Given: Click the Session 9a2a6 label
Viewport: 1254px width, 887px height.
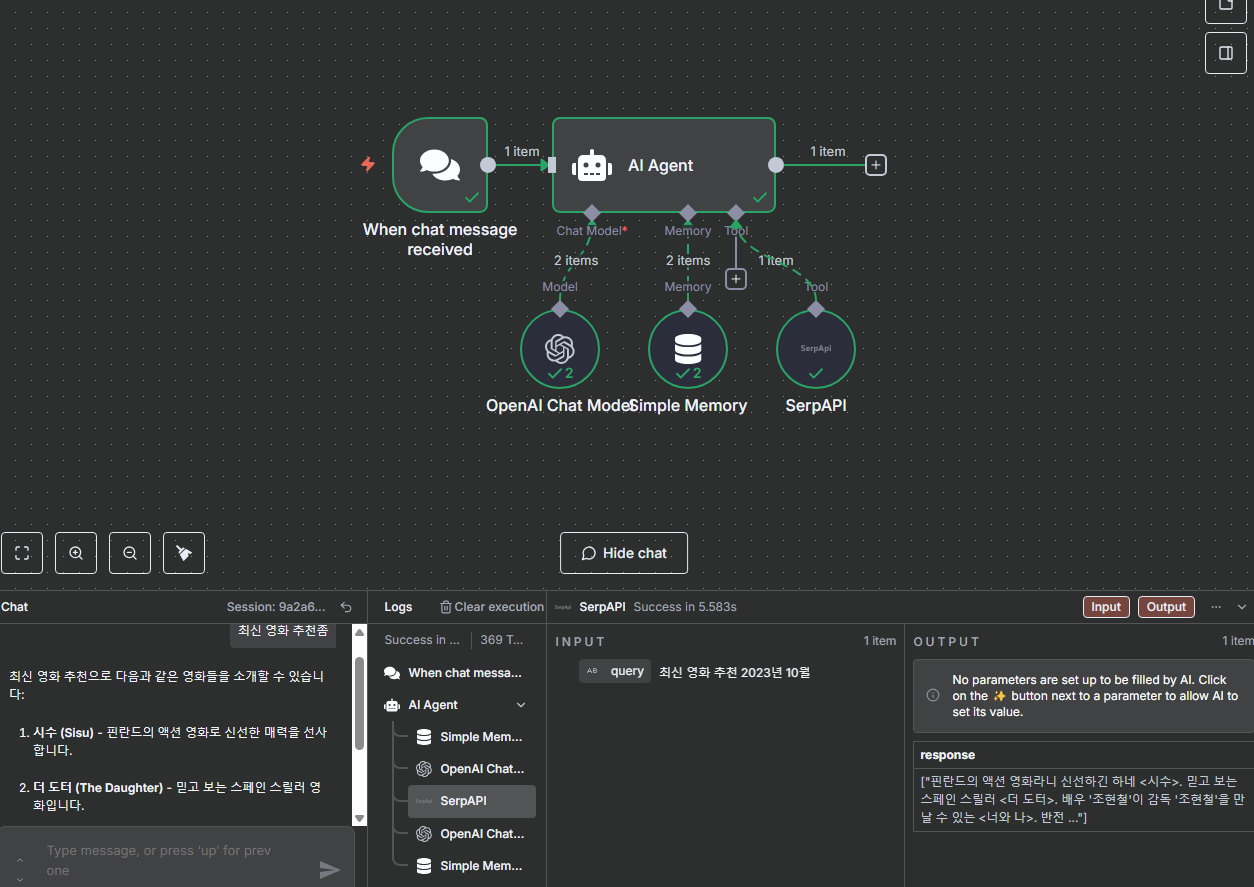Looking at the screenshot, I should pyautogui.click(x=276, y=607).
